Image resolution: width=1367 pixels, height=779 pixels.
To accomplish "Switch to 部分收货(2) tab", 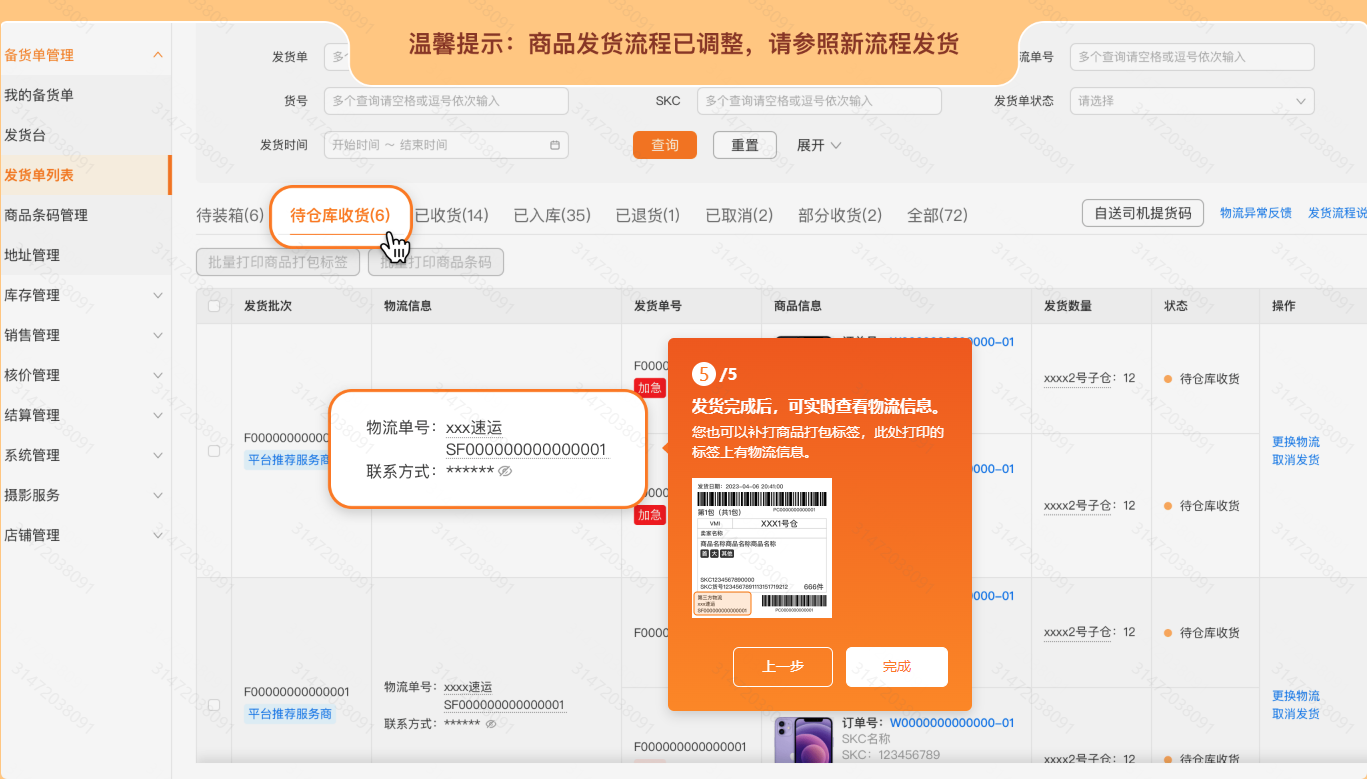I will click(x=840, y=215).
